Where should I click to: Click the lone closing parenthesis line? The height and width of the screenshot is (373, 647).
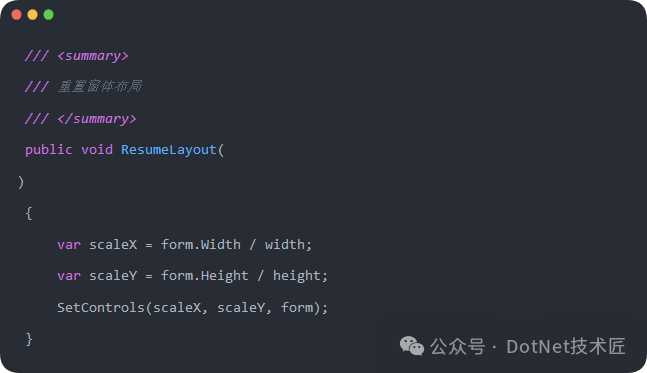tap(21, 182)
